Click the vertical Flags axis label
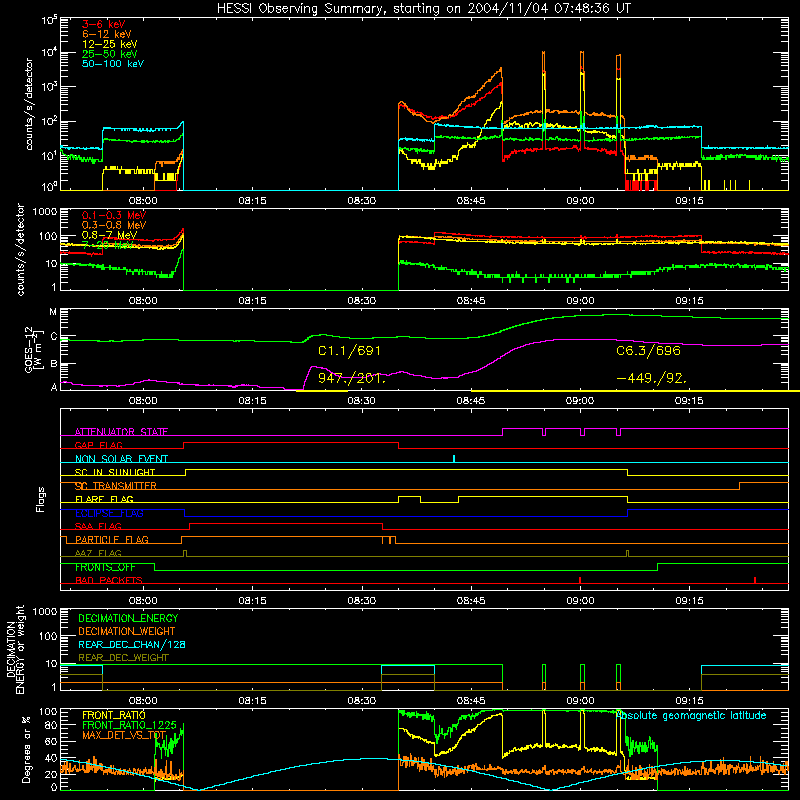This screenshot has height=800, width=800. tap(40, 499)
